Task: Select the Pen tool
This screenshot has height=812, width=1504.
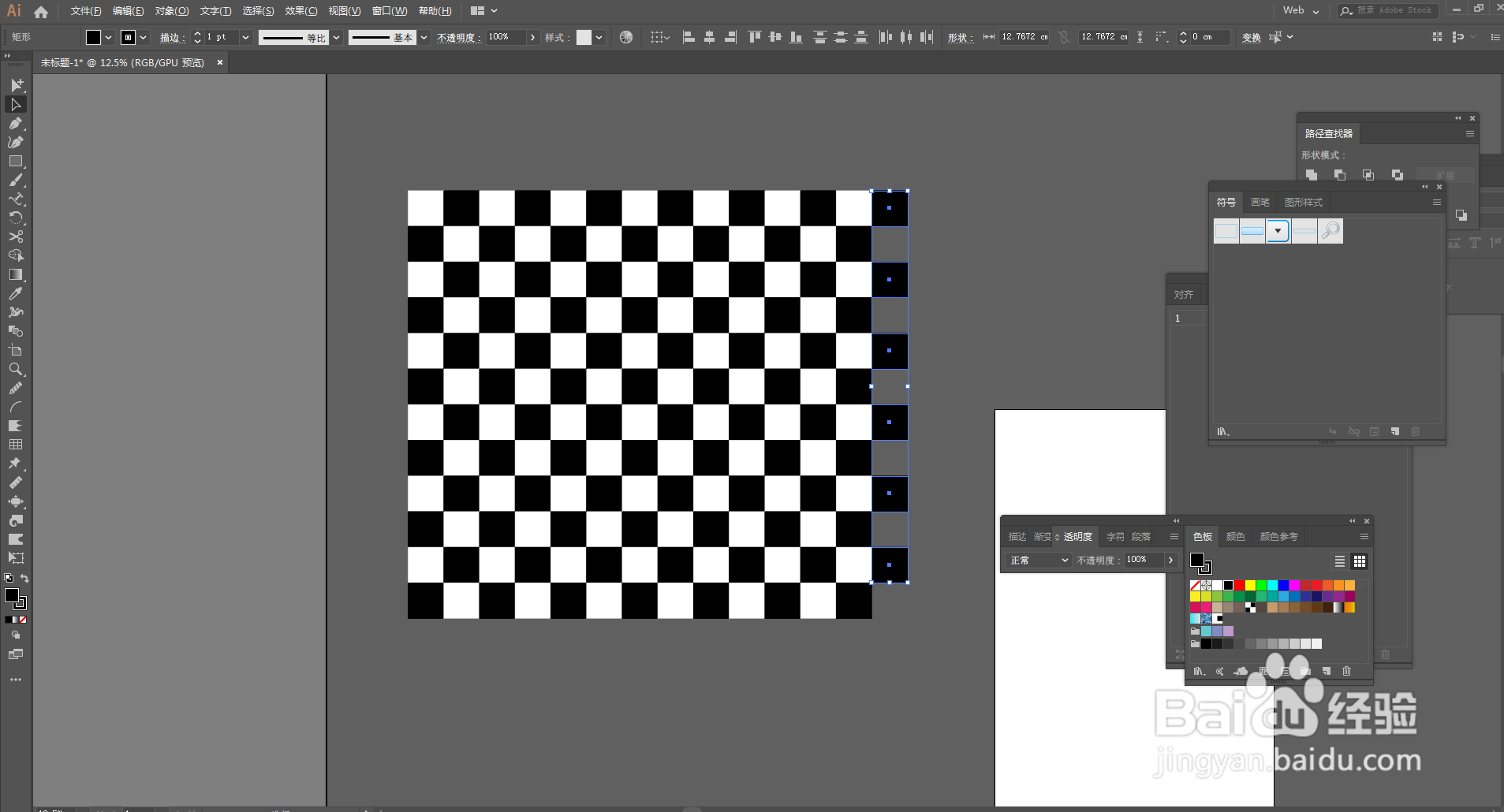Action: tap(16, 123)
